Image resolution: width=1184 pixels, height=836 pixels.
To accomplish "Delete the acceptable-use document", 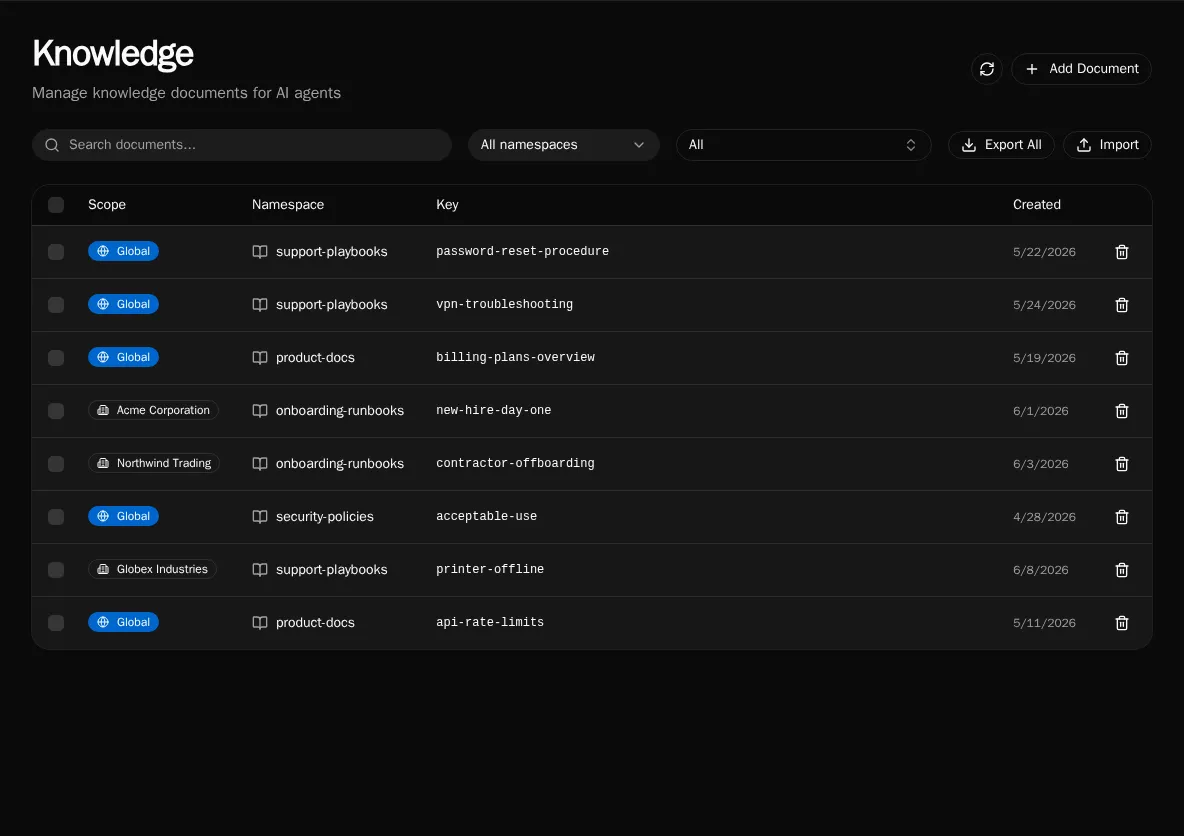I will 1121,517.
